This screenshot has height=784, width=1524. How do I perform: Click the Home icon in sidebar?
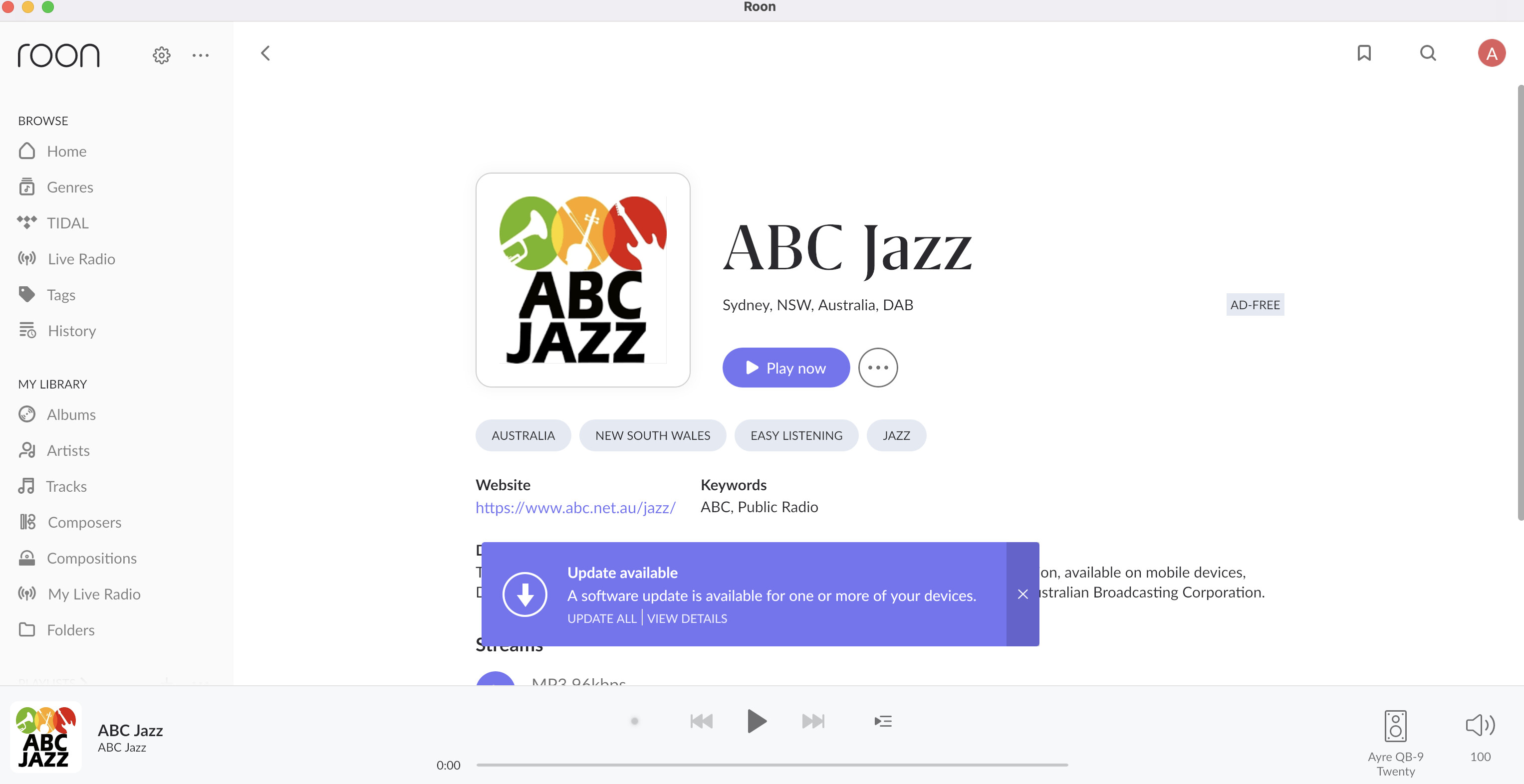[x=26, y=151]
